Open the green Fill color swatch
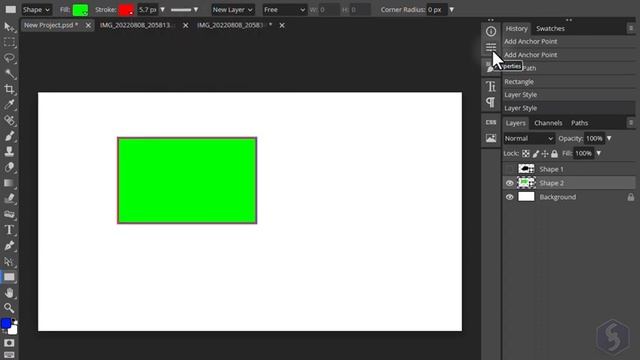 coord(80,10)
